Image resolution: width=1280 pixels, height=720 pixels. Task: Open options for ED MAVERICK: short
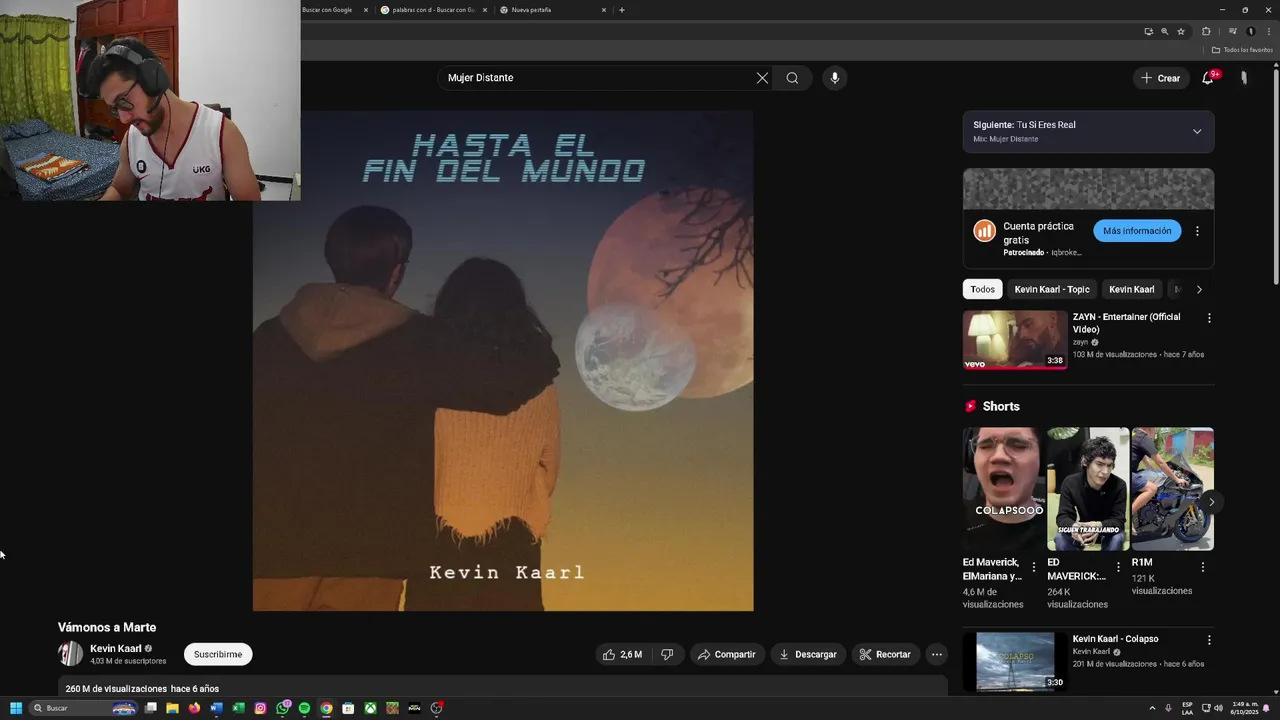click(1118, 567)
